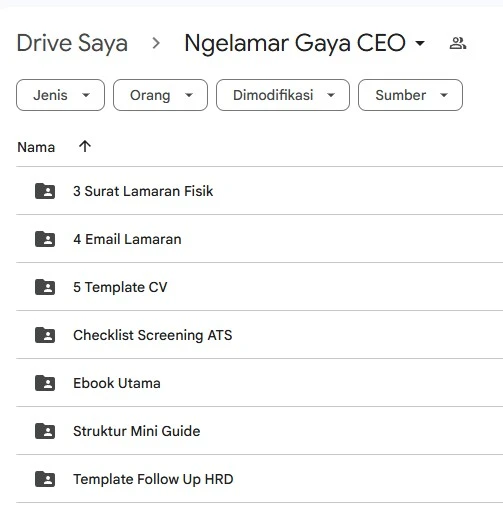Image resolution: width=503 pixels, height=519 pixels.
Task: Click the Ngelamar Gaya CEO folder title
Action: pyautogui.click(x=295, y=43)
